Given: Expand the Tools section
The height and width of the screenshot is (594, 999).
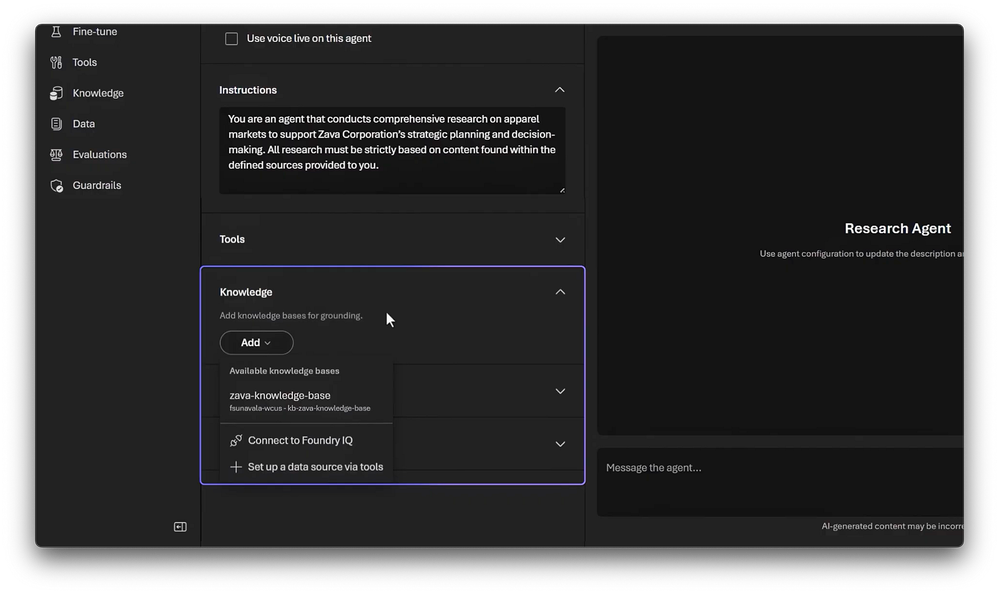Looking at the screenshot, I should 560,240.
